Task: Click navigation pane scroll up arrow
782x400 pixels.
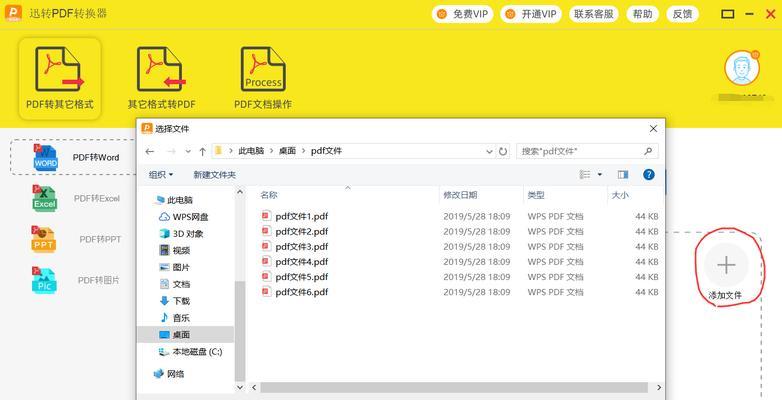Action: click(x=240, y=192)
